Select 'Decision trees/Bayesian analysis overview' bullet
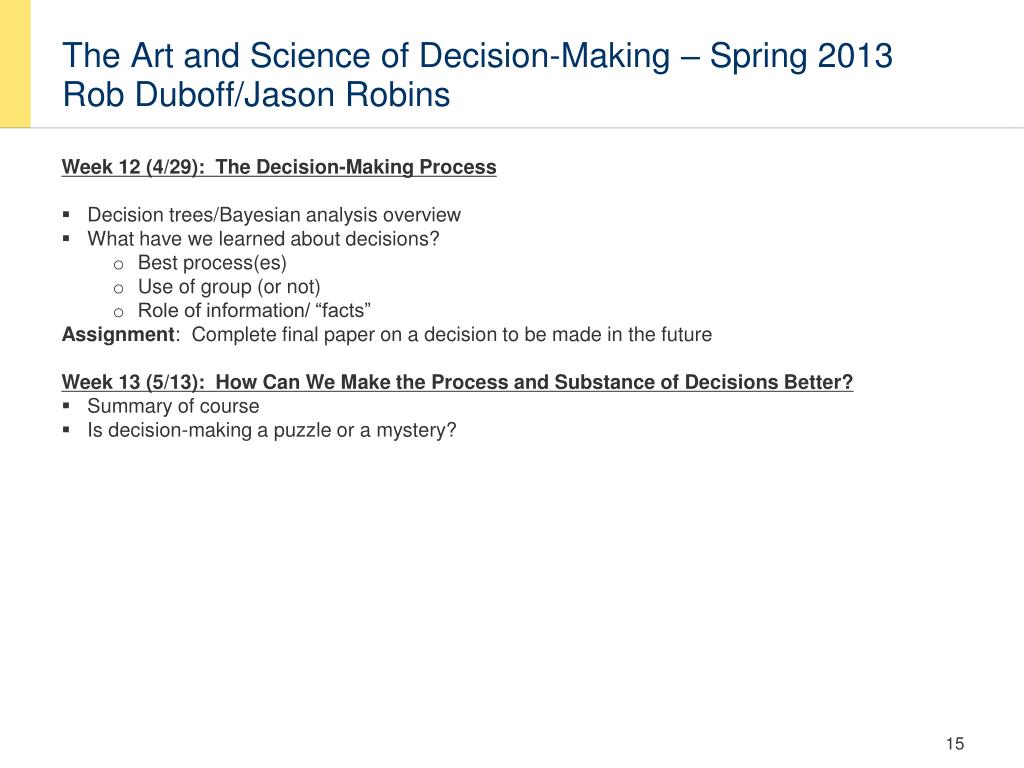This screenshot has width=1024, height=768. (x=274, y=215)
